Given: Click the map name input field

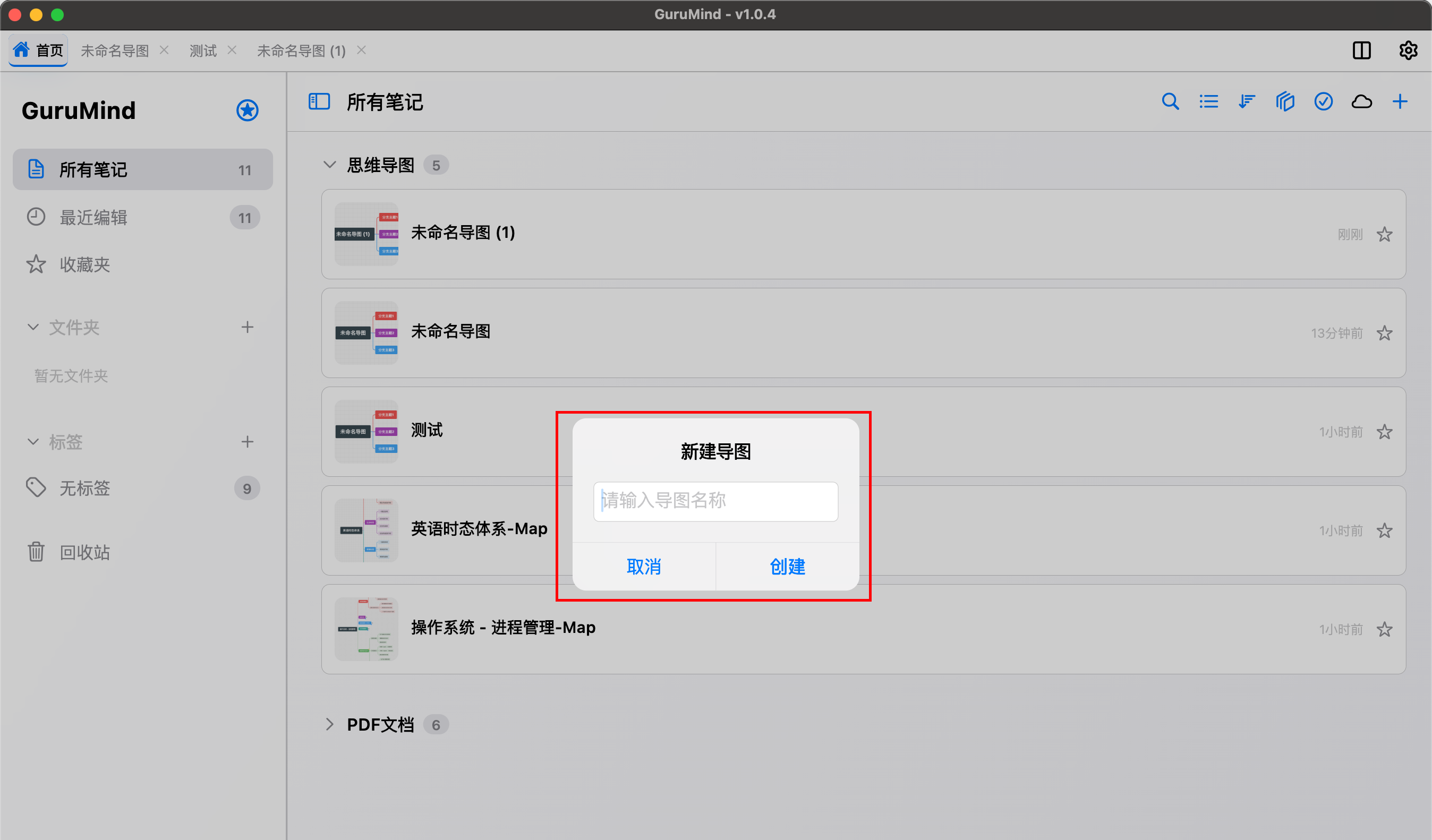Looking at the screenshot, I should [715, 501].
